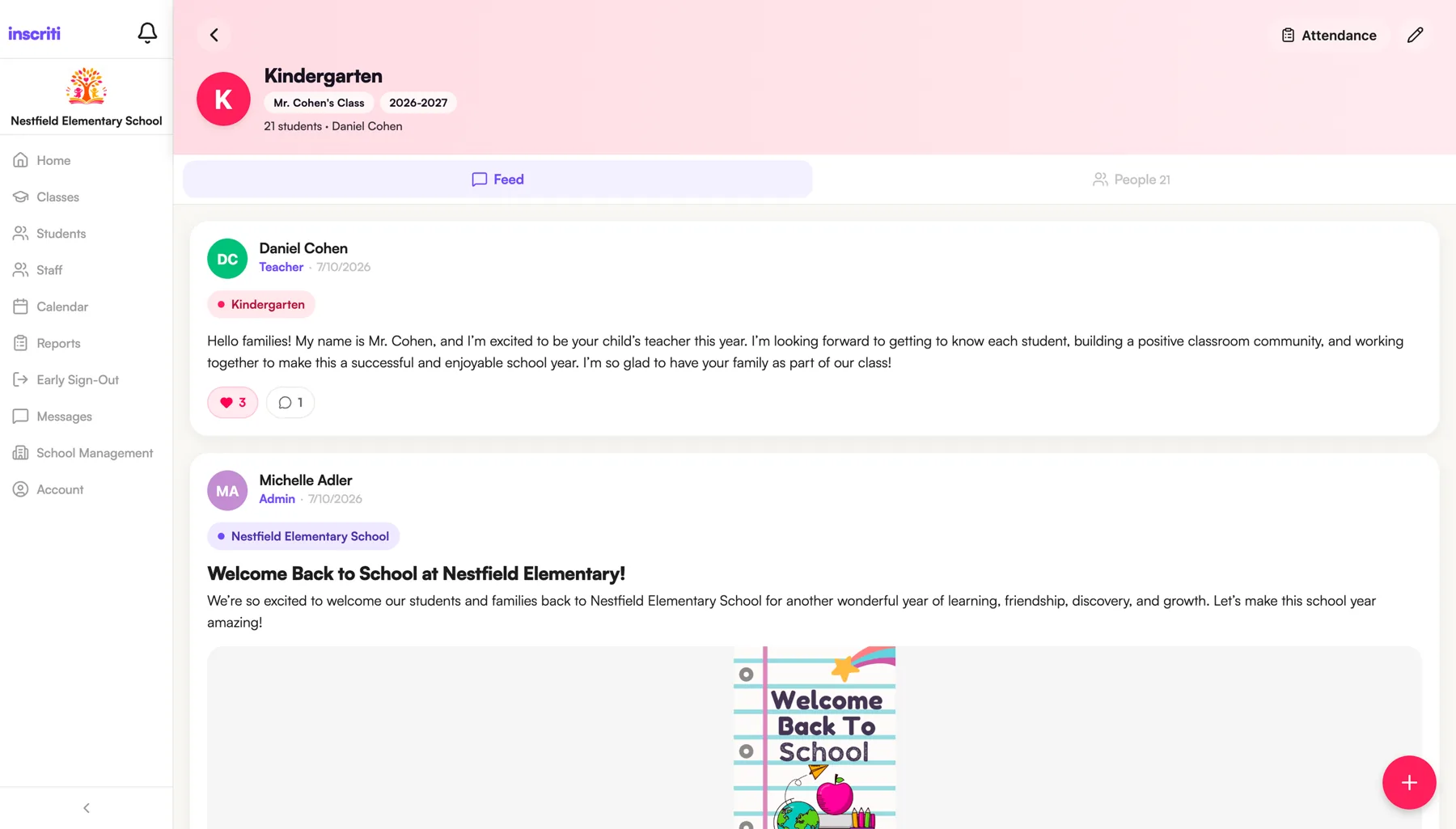Collapse the sidebar with the bottom chevron
This screenshot has width=1456, height=829.
(87, 808)
